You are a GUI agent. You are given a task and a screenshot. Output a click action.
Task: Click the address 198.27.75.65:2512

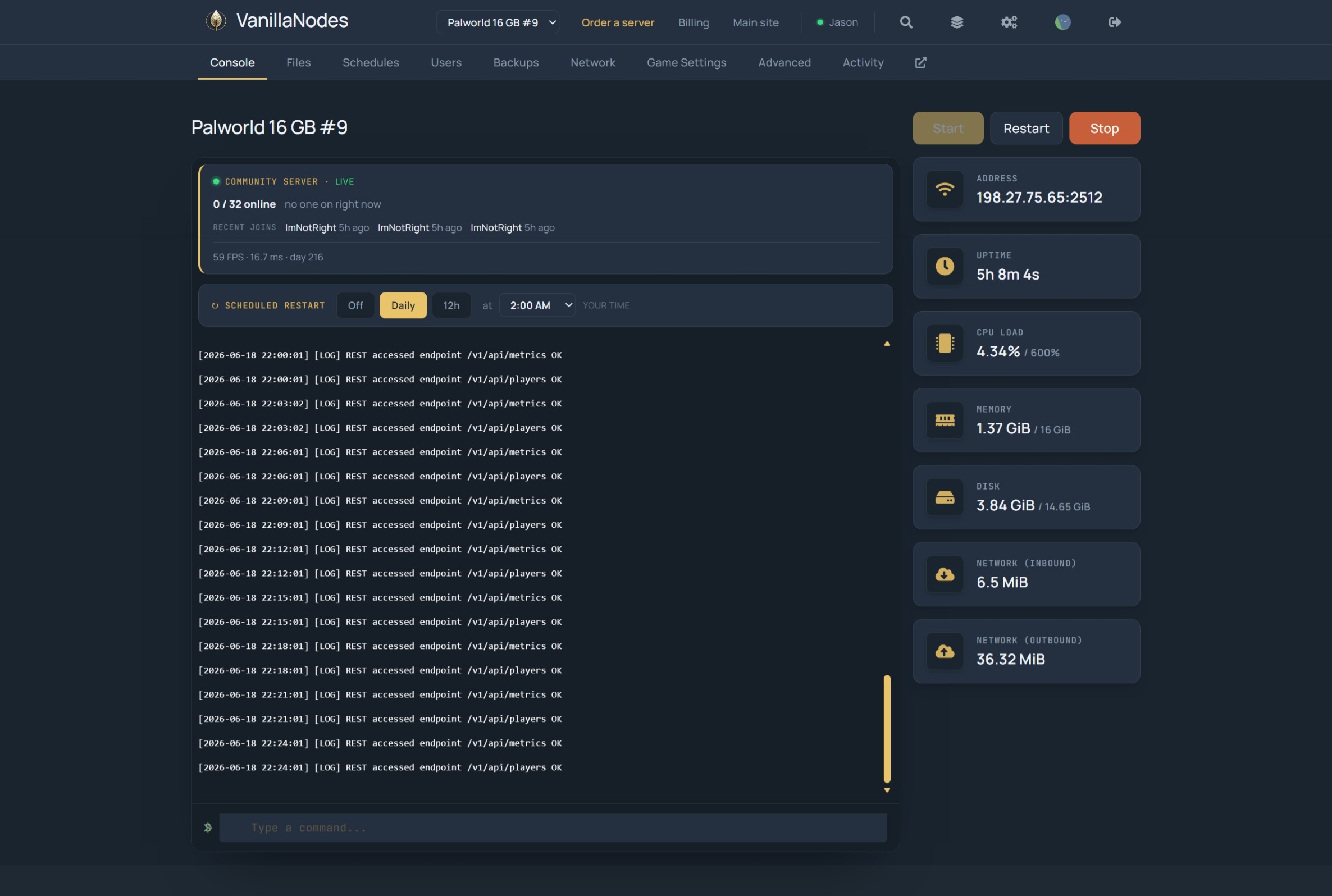[x=1039, y=197]
